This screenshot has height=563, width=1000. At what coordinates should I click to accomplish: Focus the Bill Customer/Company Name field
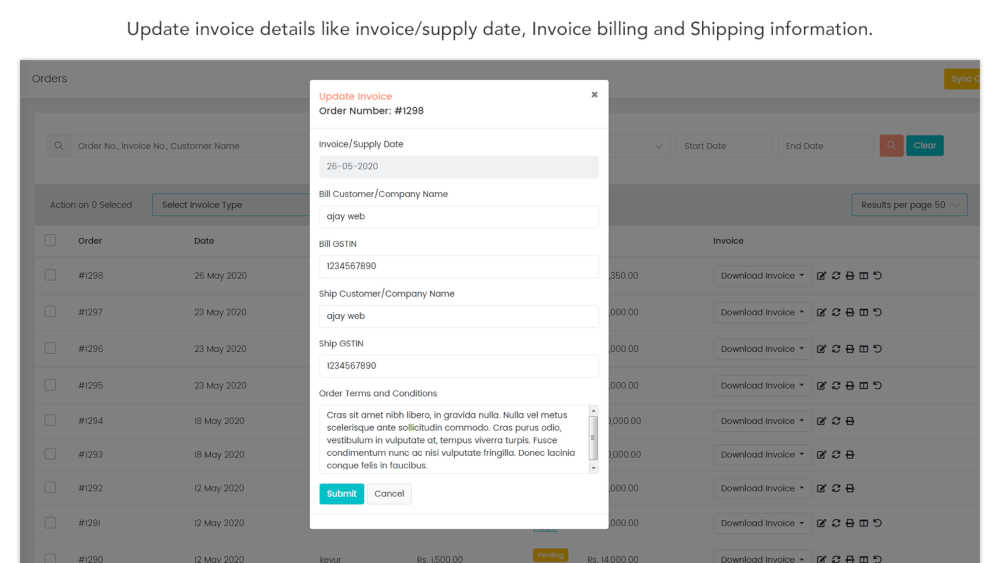459,216
